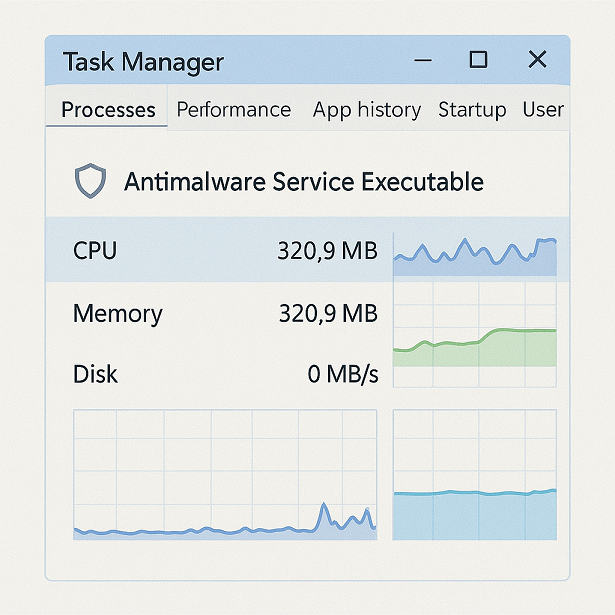This screenshot has height=615, width=615.
Task: Click the large blue line history graph
Action: [x=225, y=475]
